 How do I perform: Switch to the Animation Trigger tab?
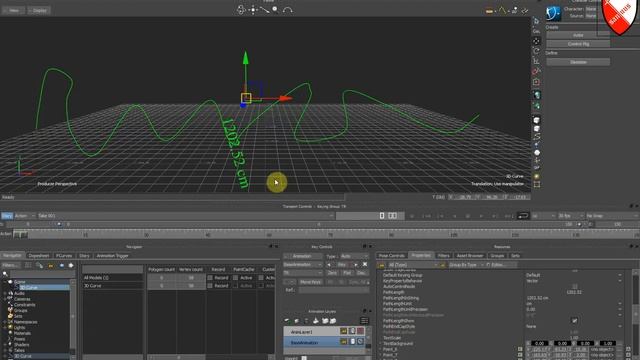pos(112,256)
